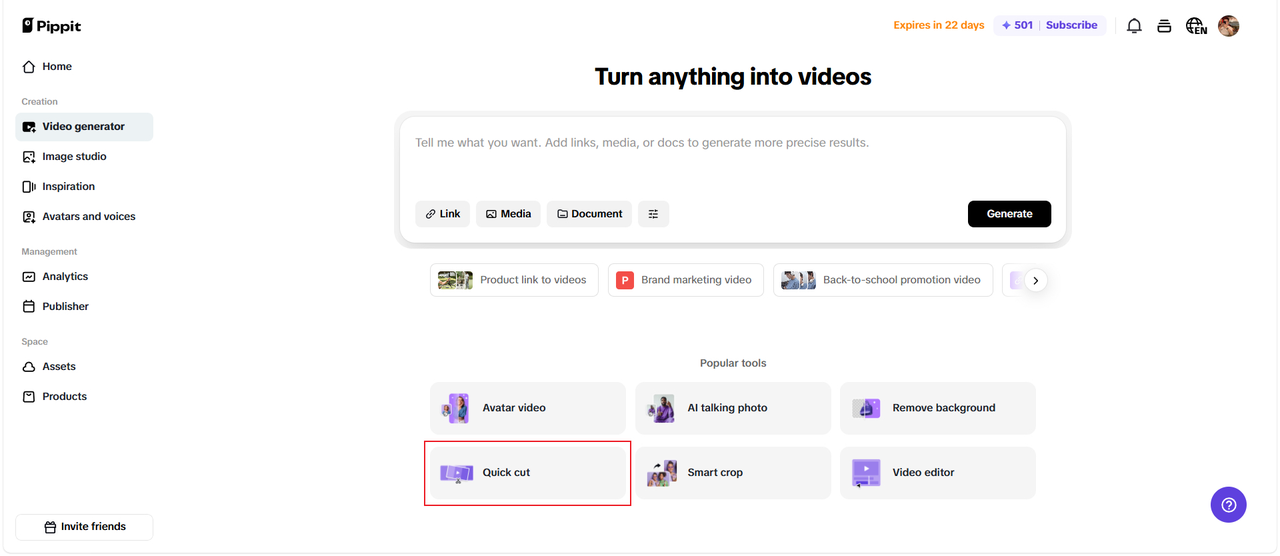
Task: Launch the Avatar video tool
Action: coord(528,408)
